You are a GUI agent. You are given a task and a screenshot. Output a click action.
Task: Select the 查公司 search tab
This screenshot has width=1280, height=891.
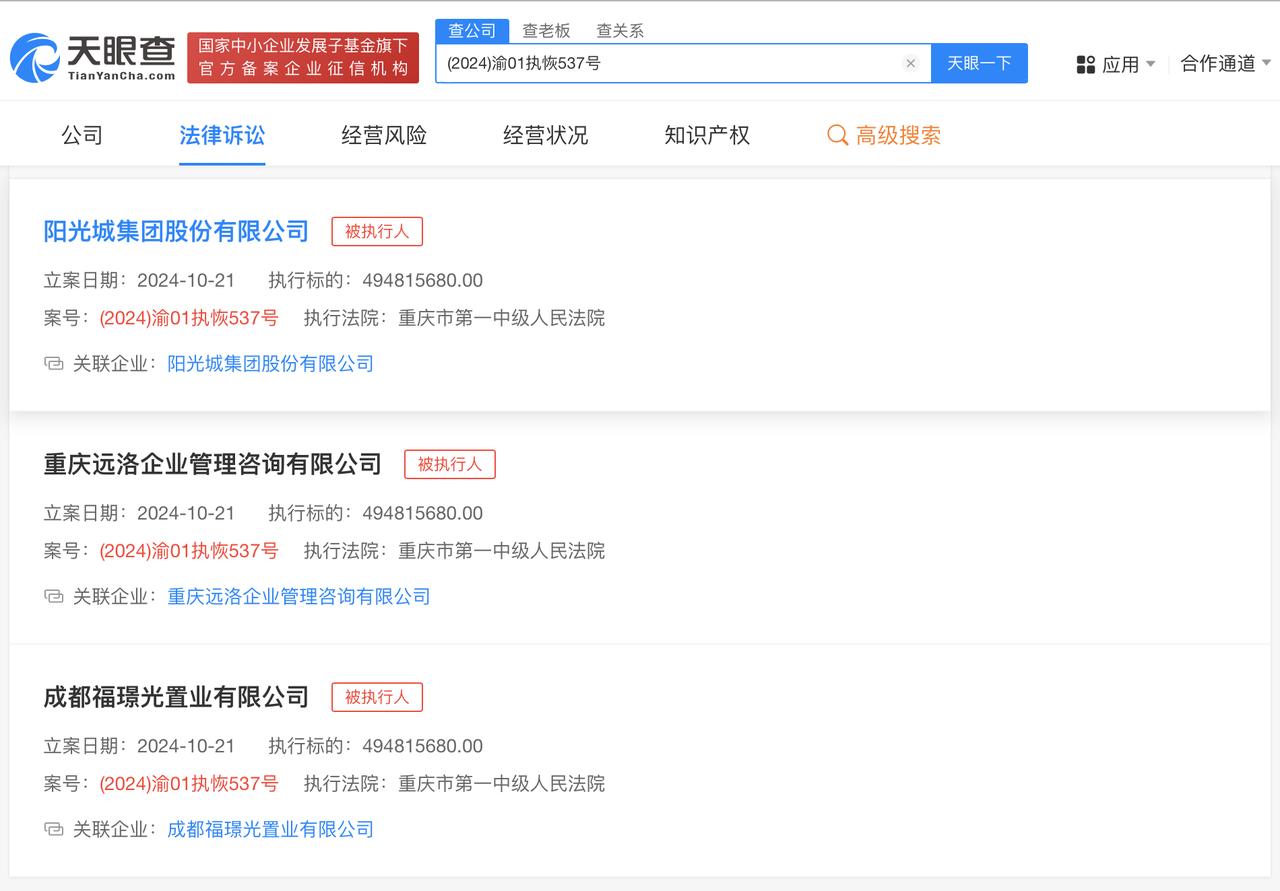[x=472, y=30]
